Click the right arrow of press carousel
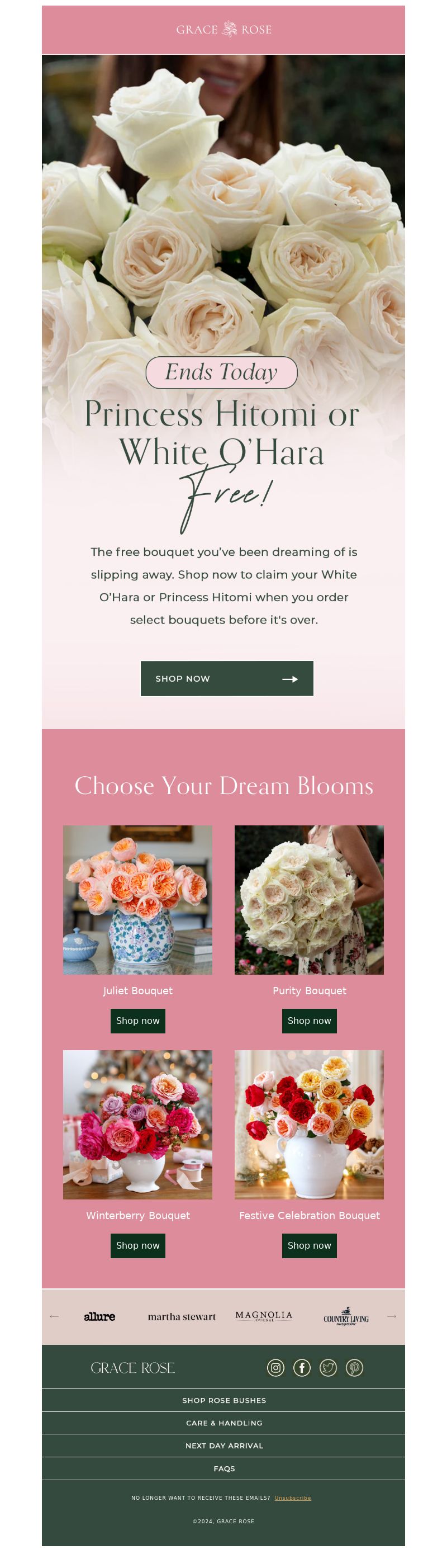 [x=392, y=1316]
